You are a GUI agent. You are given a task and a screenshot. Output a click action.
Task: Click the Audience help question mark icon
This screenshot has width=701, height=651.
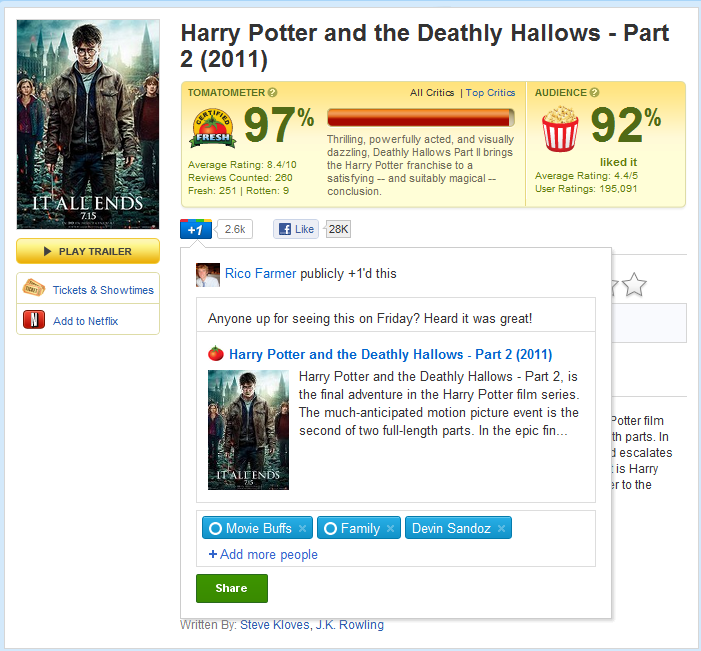[x=595, y=93]
